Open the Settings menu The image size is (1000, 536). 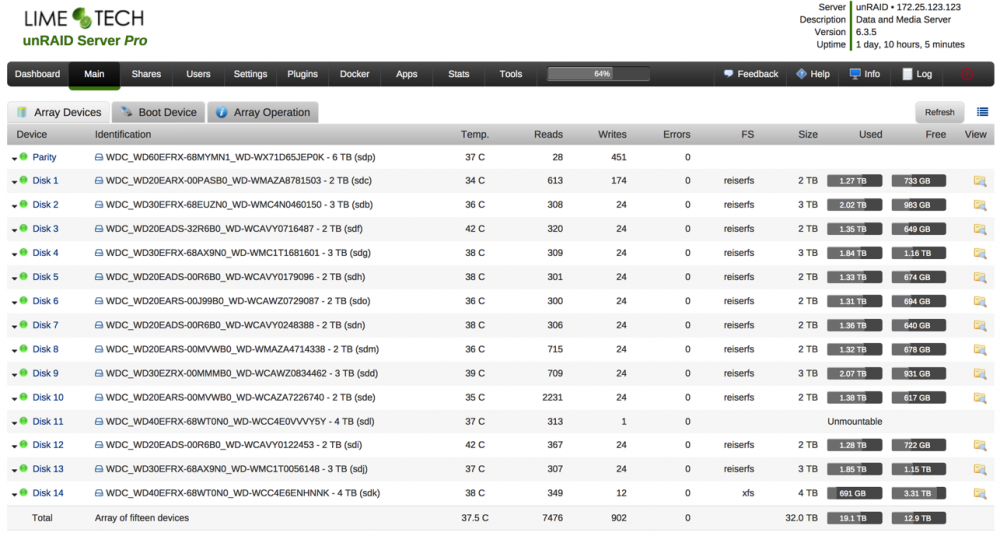[250, 74]
